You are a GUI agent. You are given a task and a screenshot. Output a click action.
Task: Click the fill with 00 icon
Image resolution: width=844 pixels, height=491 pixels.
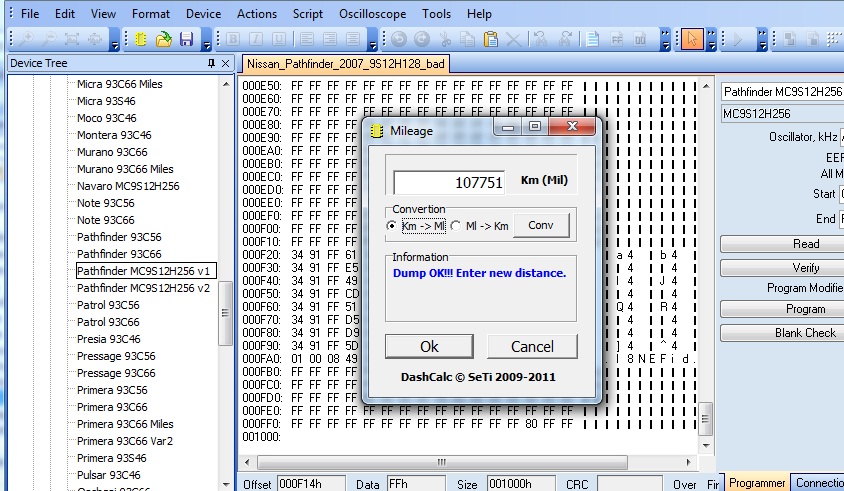point(640,39)
